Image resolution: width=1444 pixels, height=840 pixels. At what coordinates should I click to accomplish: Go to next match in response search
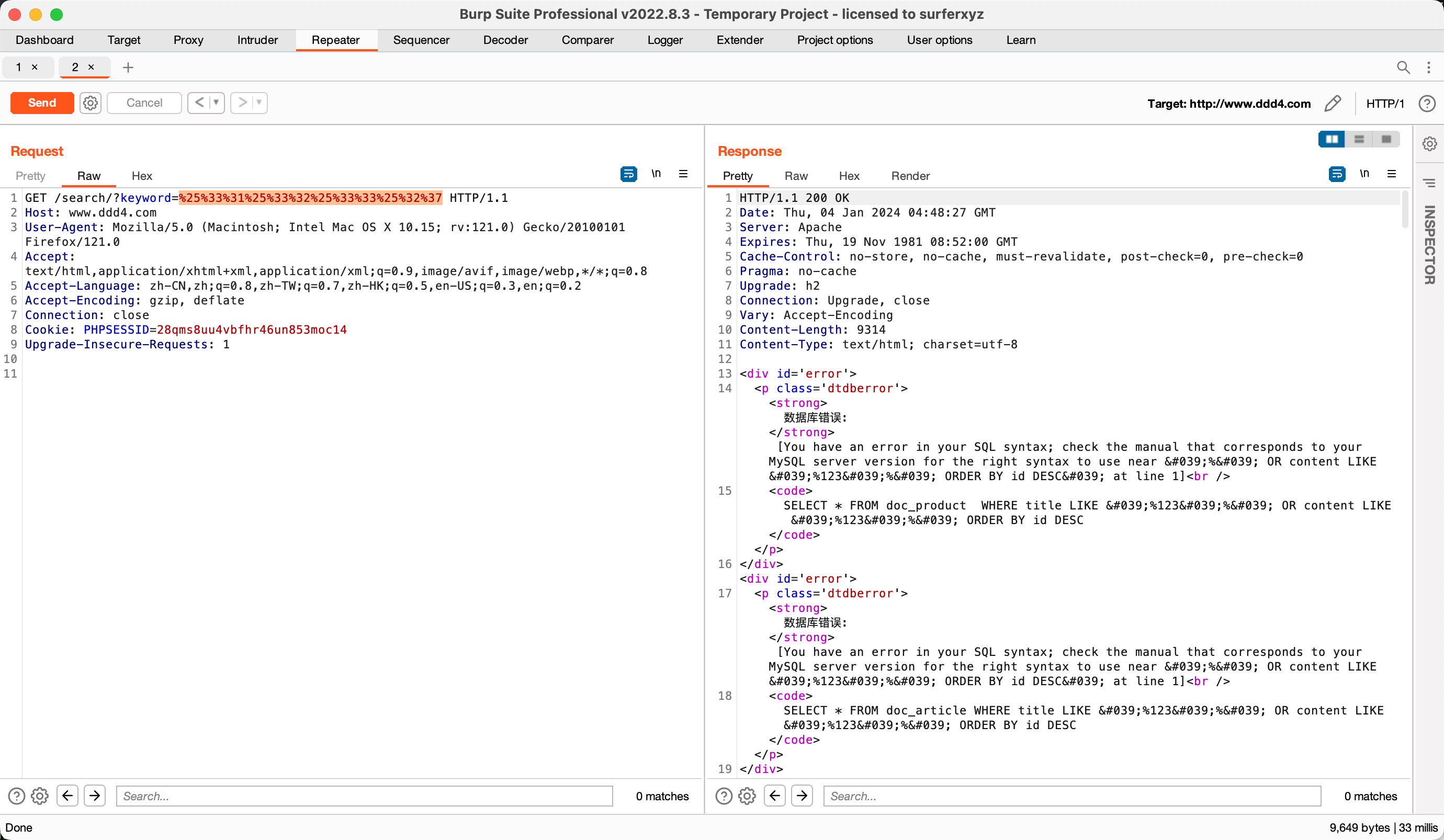click(802, 796)
